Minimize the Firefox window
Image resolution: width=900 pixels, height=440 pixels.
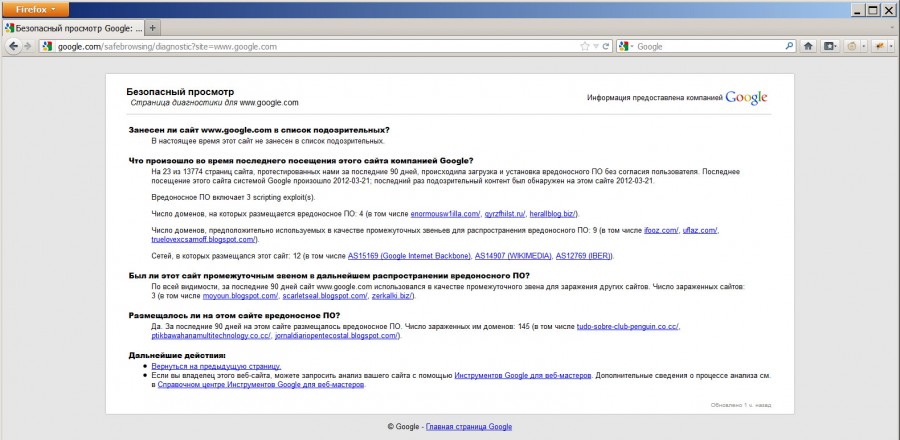(858, 9)
